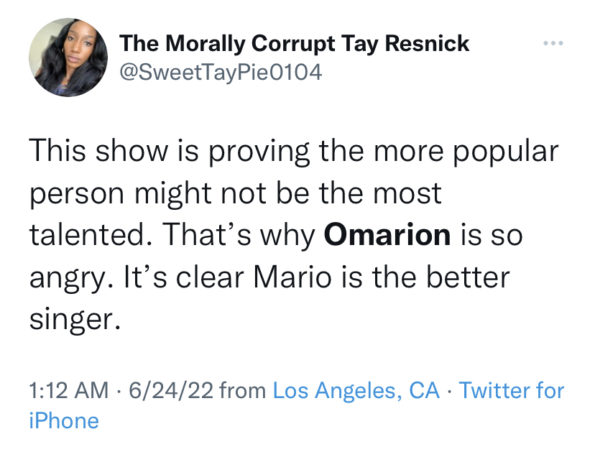Open the Los Angeles, CA location link
The height and width of the screenshot is (452, 595).
tap(356, 390)
